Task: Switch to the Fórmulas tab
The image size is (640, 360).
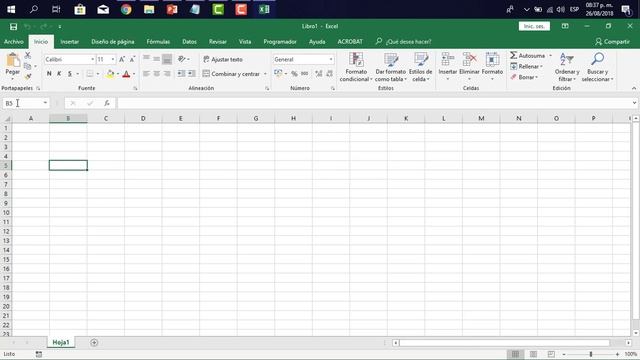Action: coord(158,42)
